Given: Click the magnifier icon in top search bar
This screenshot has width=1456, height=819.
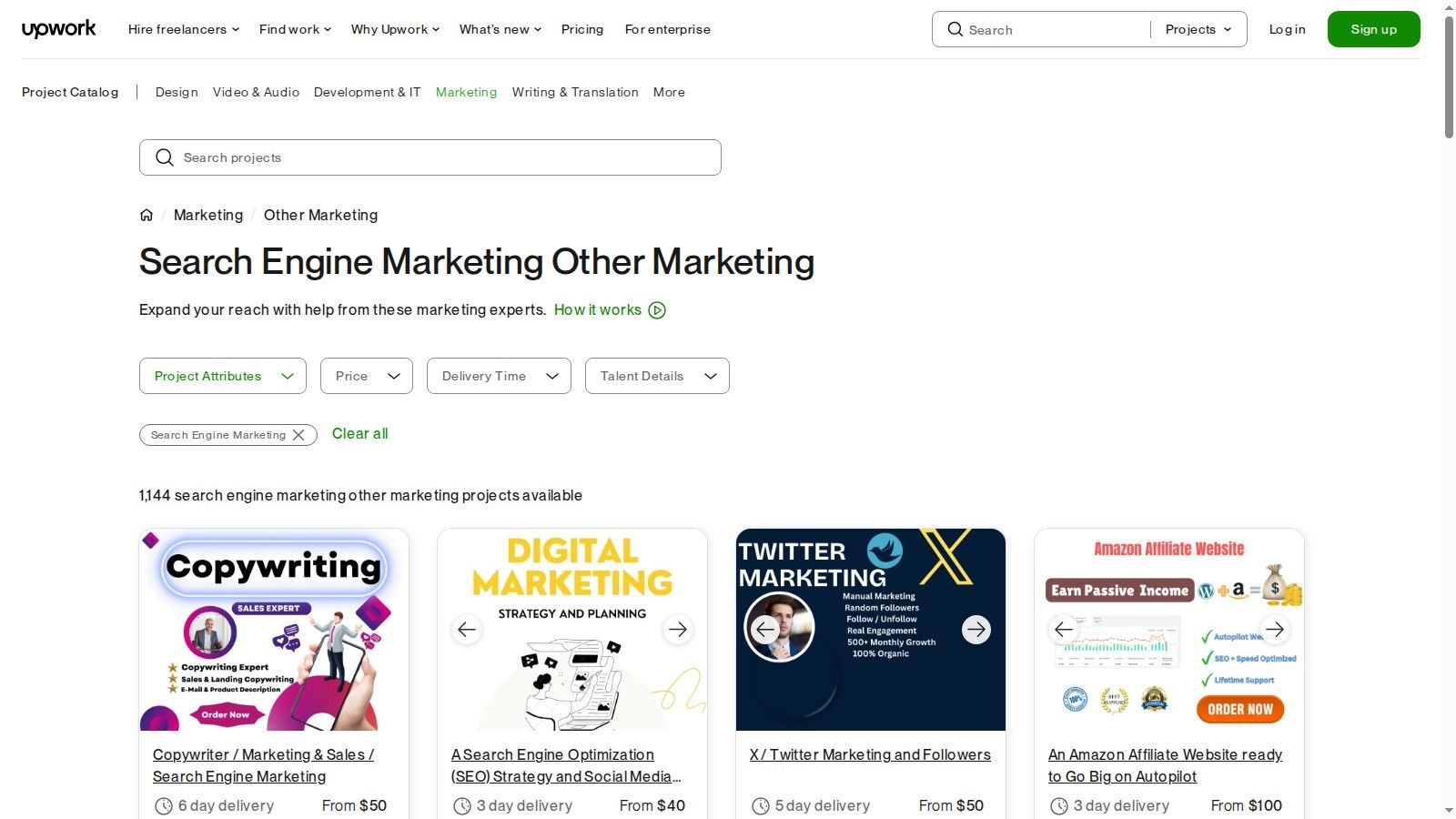Looking at the screenshot, I should [955, 29].
